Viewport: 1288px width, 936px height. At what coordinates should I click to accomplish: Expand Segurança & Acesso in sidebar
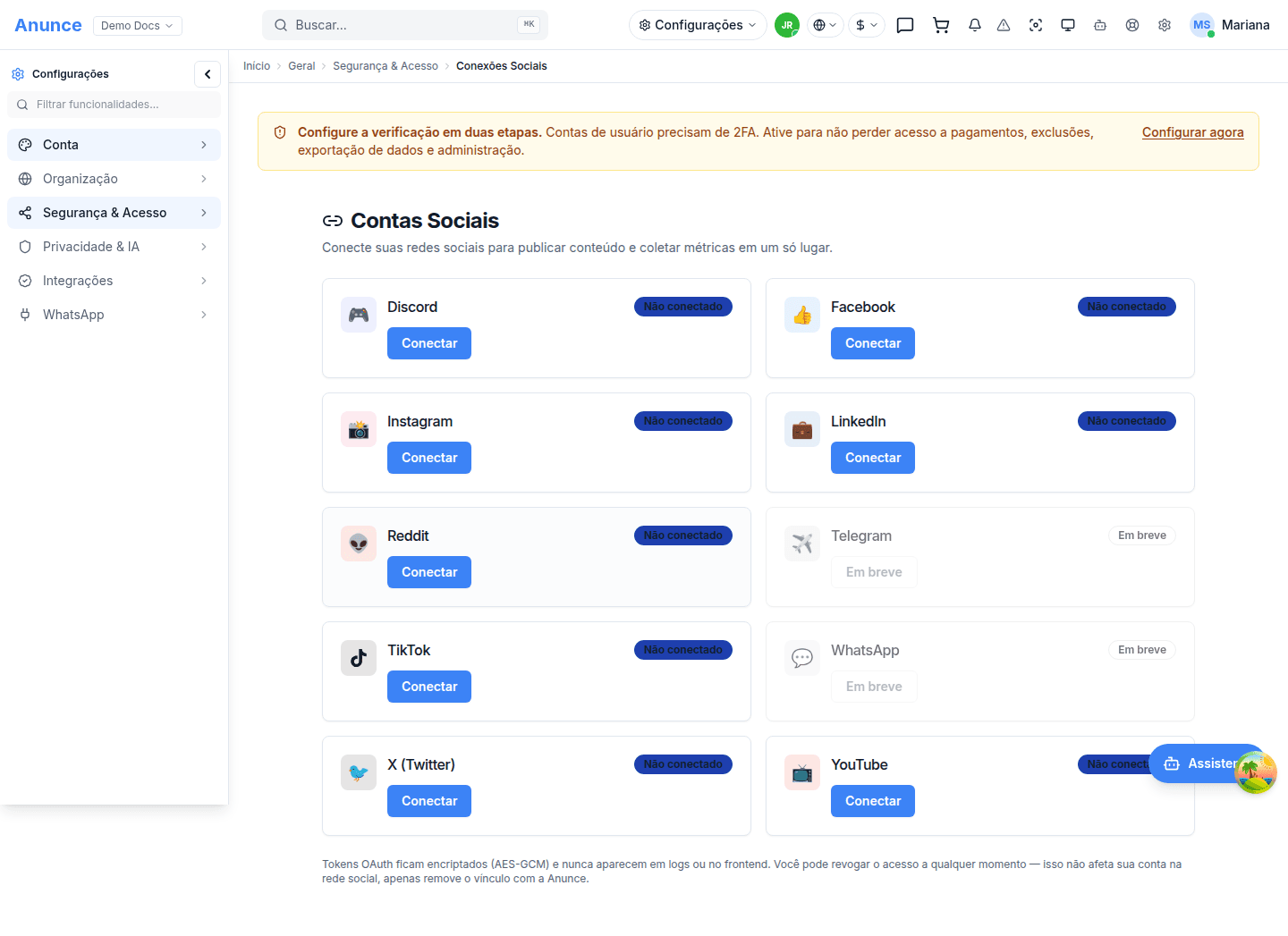click(114, 213)
